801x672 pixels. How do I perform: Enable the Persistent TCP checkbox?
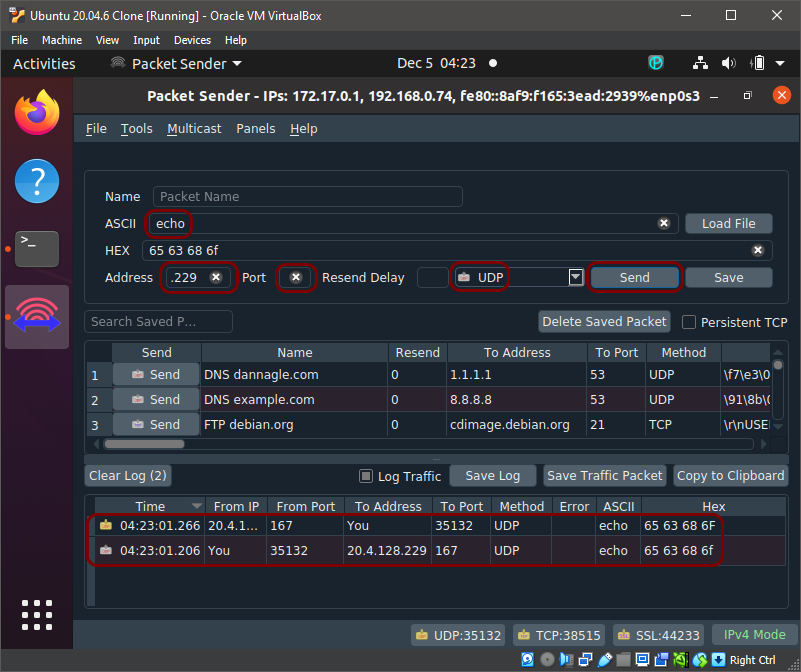point(689,322)
